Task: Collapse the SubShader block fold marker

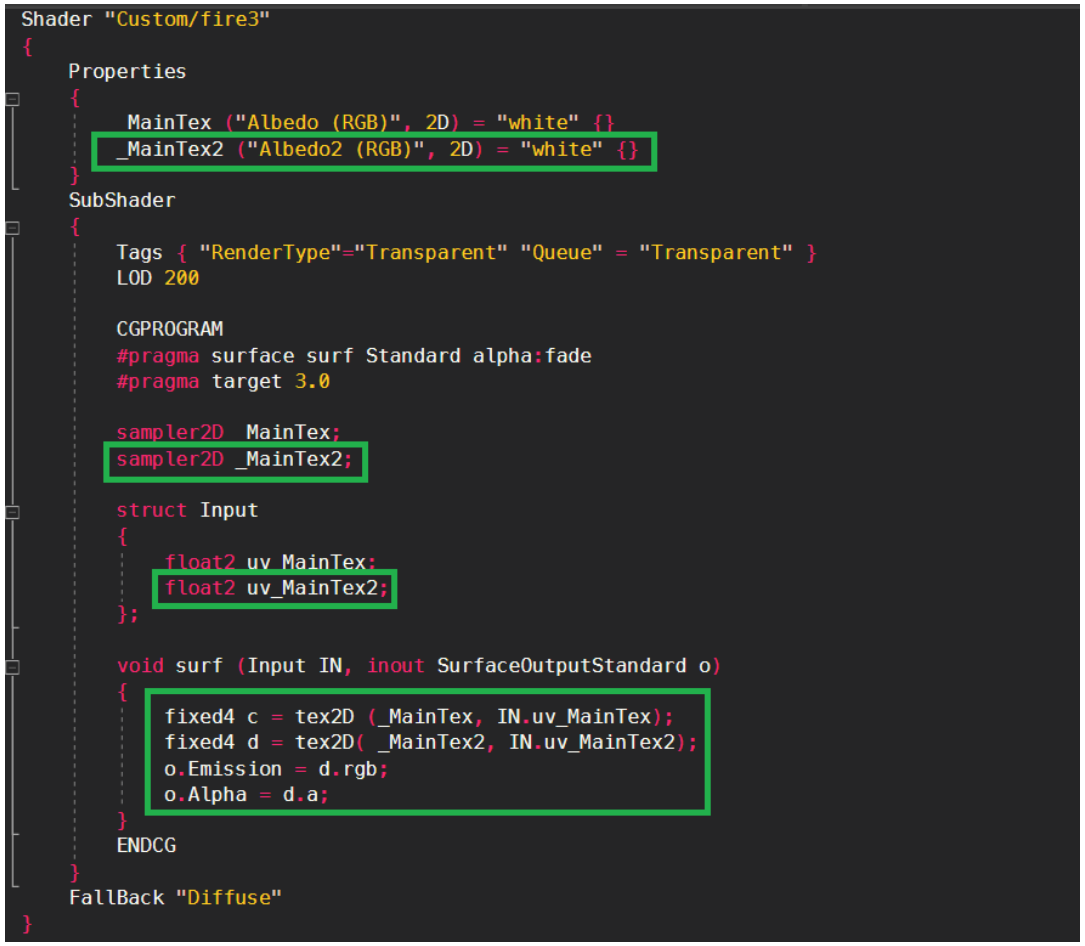Action: [x=12, y=228]
